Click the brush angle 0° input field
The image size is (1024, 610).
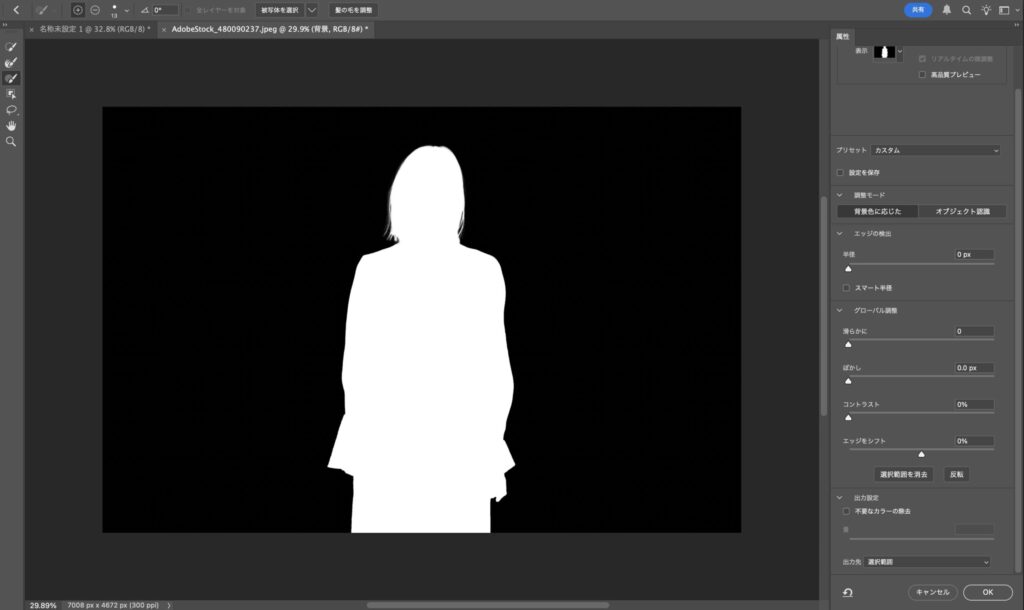point(165,10)
